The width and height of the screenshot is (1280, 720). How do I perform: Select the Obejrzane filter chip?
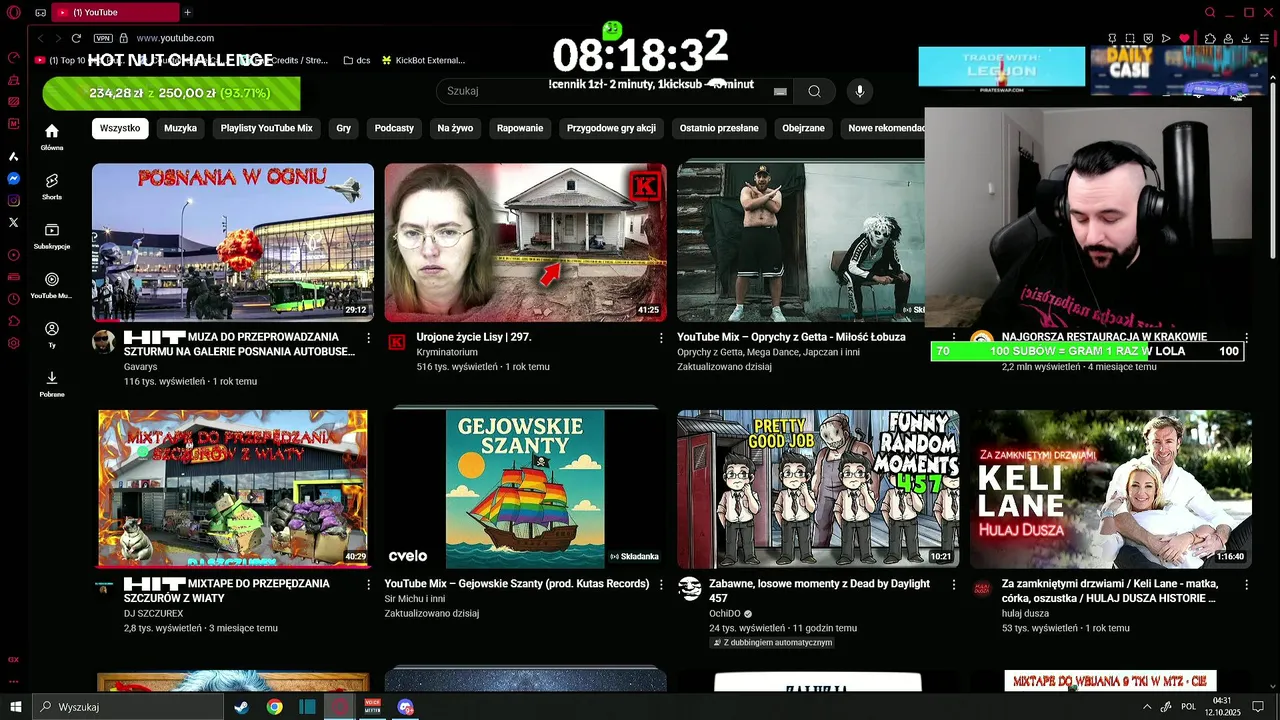[x=804, y=128]
